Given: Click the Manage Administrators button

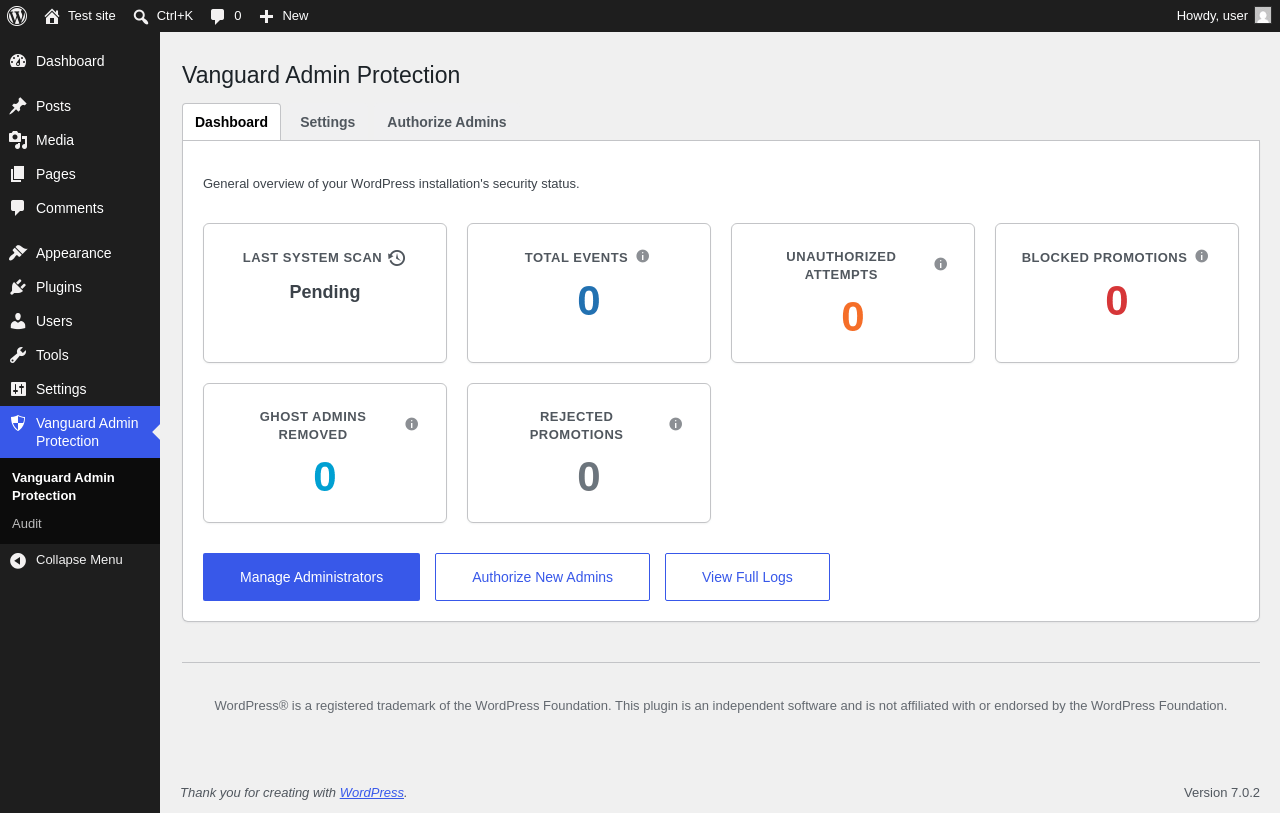Looking at the screenshot, I should (311, 577).
